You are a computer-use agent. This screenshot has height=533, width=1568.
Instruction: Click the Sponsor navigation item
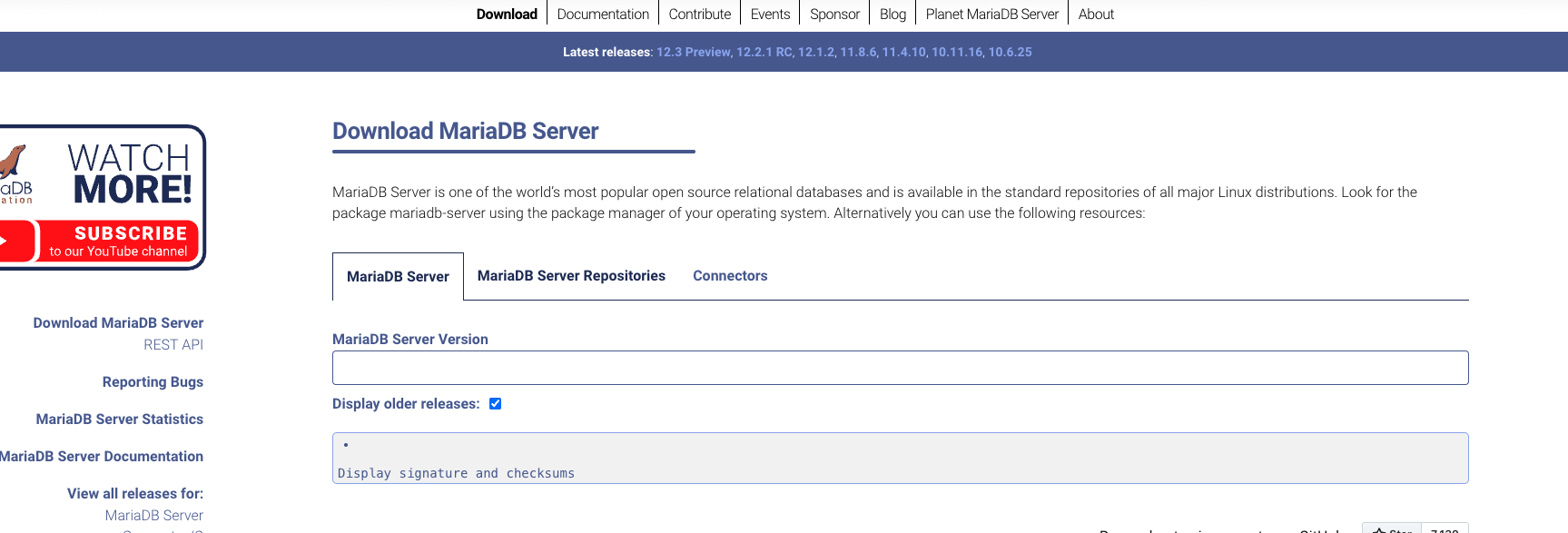pos(834,15)
